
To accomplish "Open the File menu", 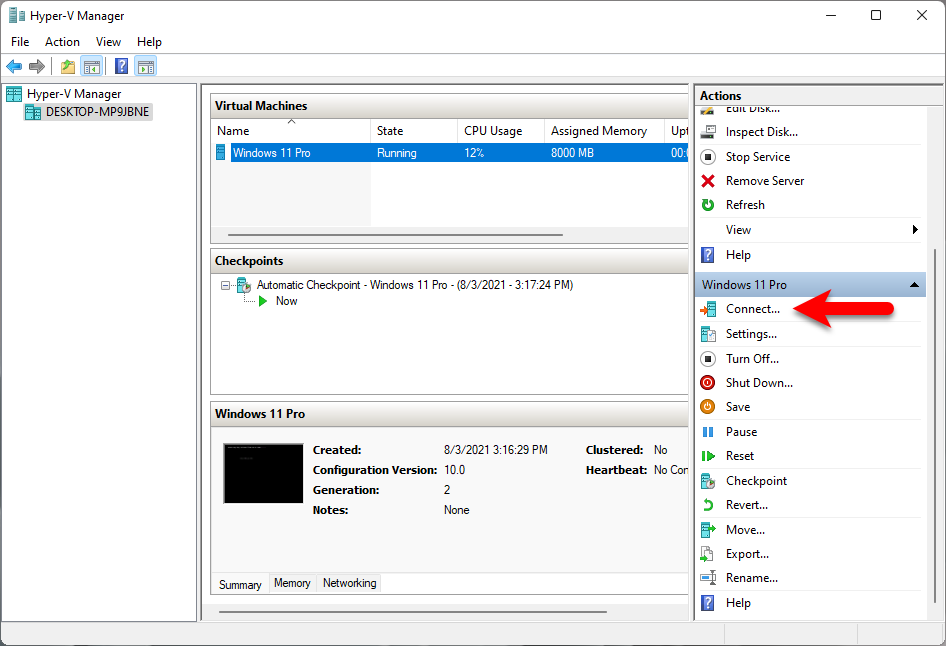I will [20, 42].
